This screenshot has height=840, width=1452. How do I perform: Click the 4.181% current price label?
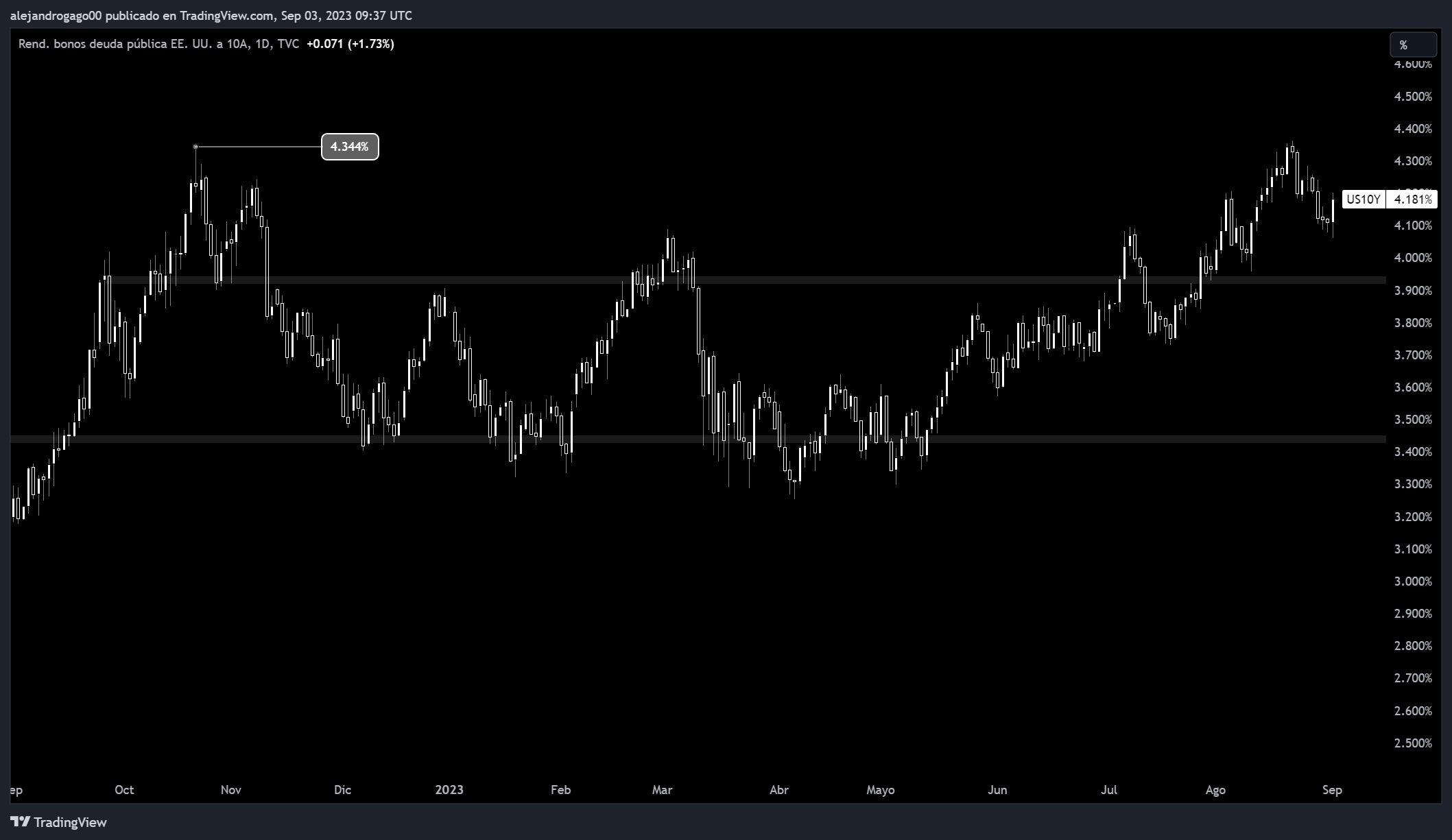[1413, 200]
